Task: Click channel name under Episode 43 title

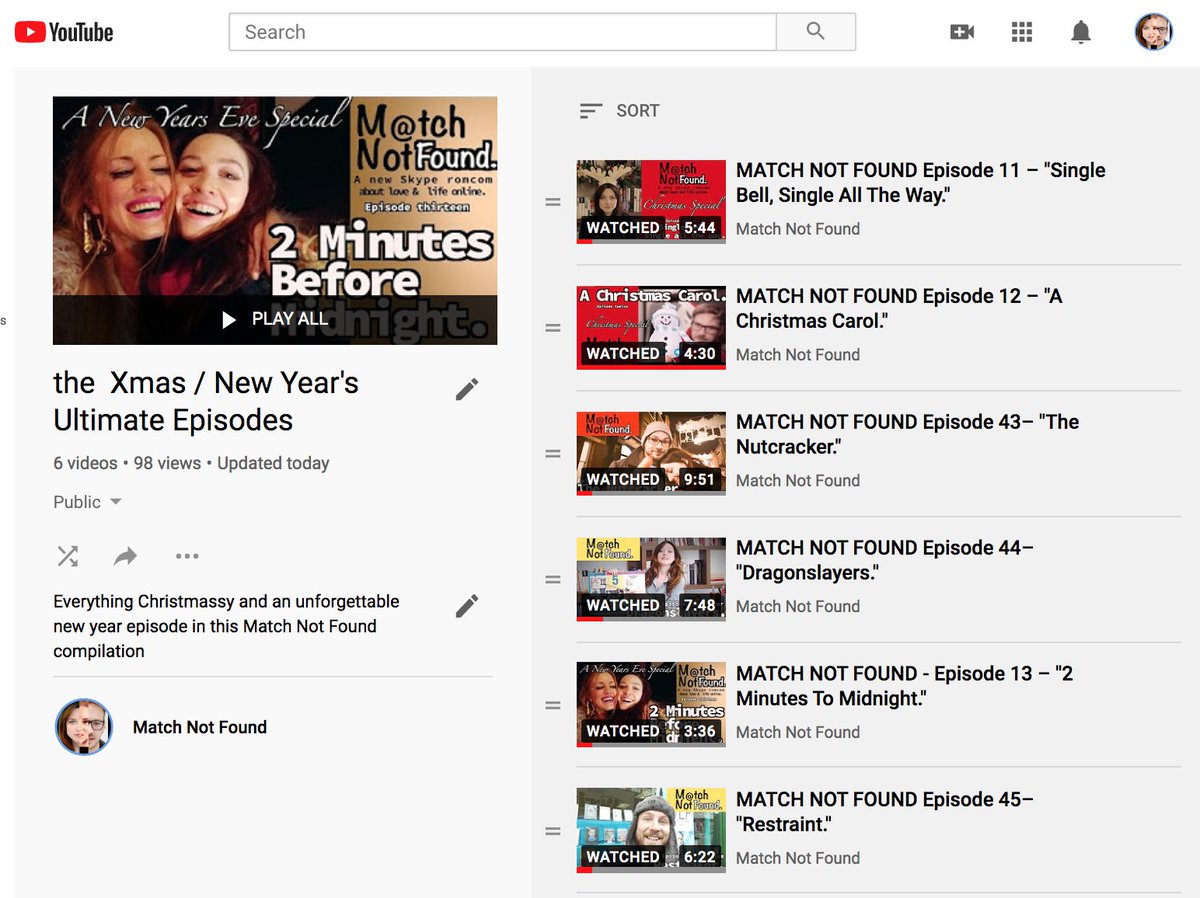Action: click(x=798, y=481)
